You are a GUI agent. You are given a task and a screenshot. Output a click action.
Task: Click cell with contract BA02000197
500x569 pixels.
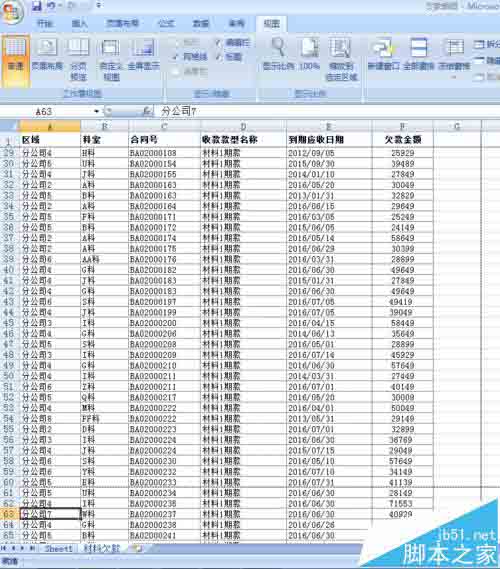164,302
